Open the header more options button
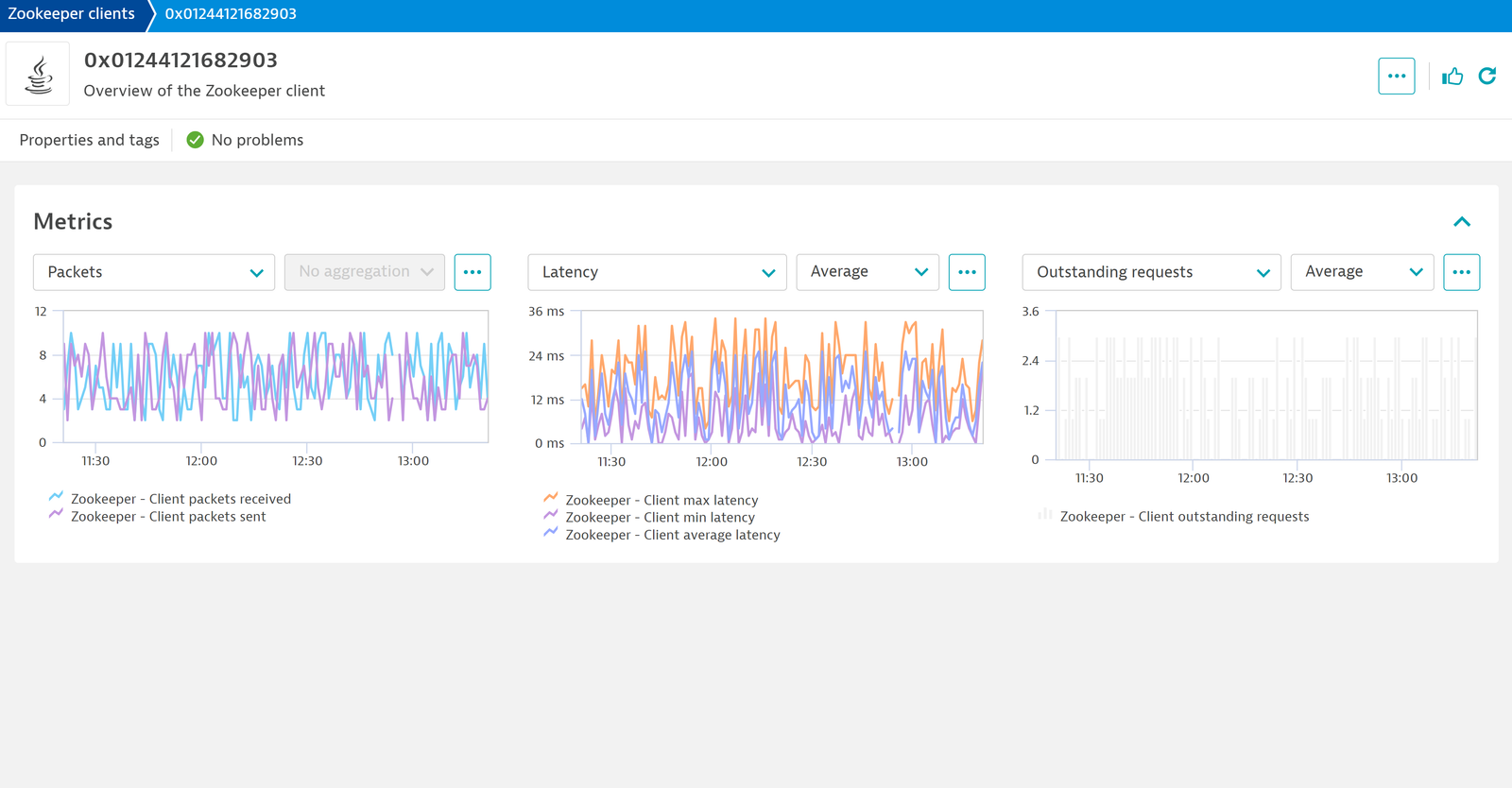The width and height of the screenshot is (1512, 788). (1396, 76)
